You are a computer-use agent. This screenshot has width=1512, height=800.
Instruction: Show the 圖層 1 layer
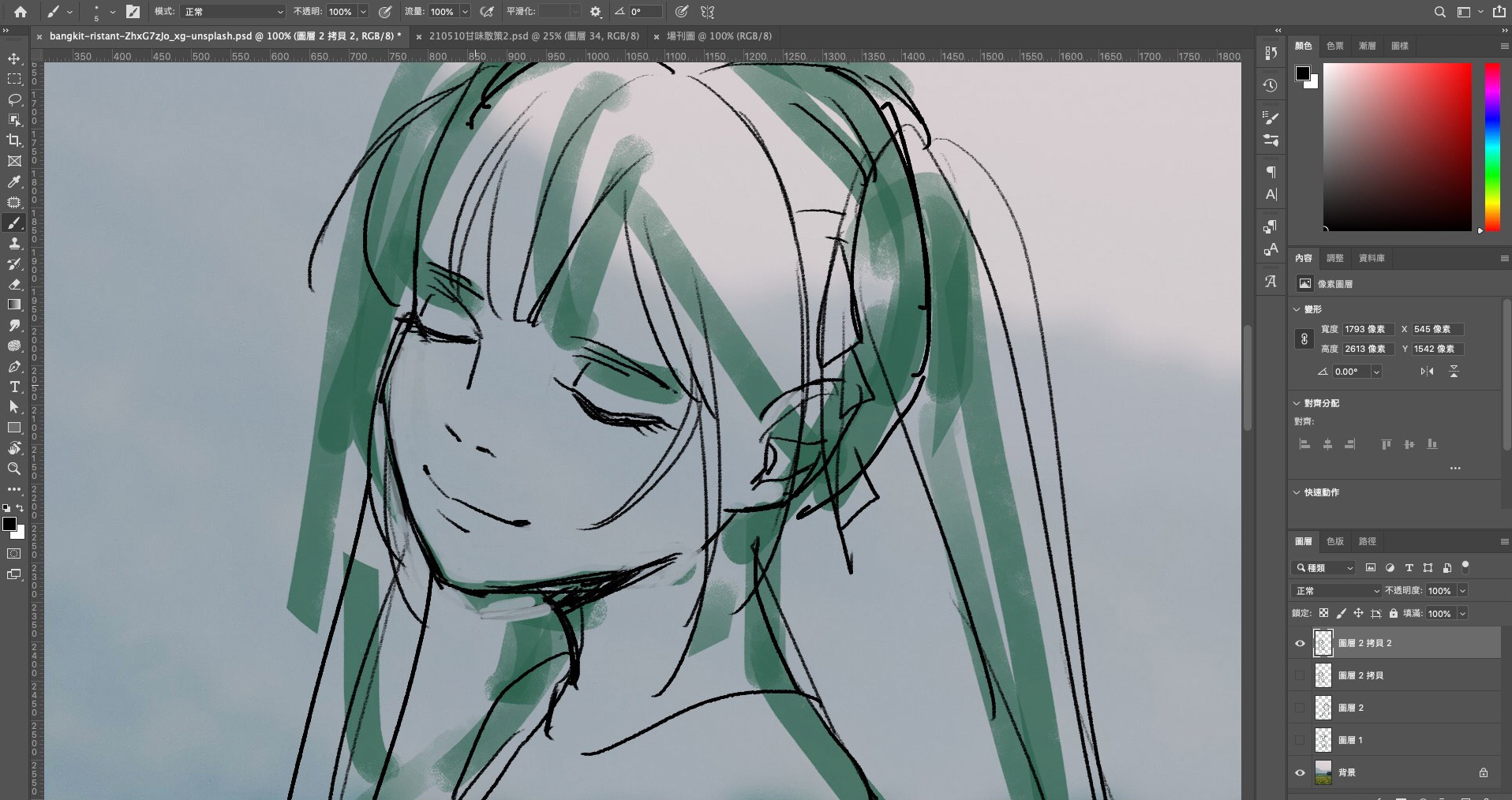pyautogui.click(x=1300, y=740)
